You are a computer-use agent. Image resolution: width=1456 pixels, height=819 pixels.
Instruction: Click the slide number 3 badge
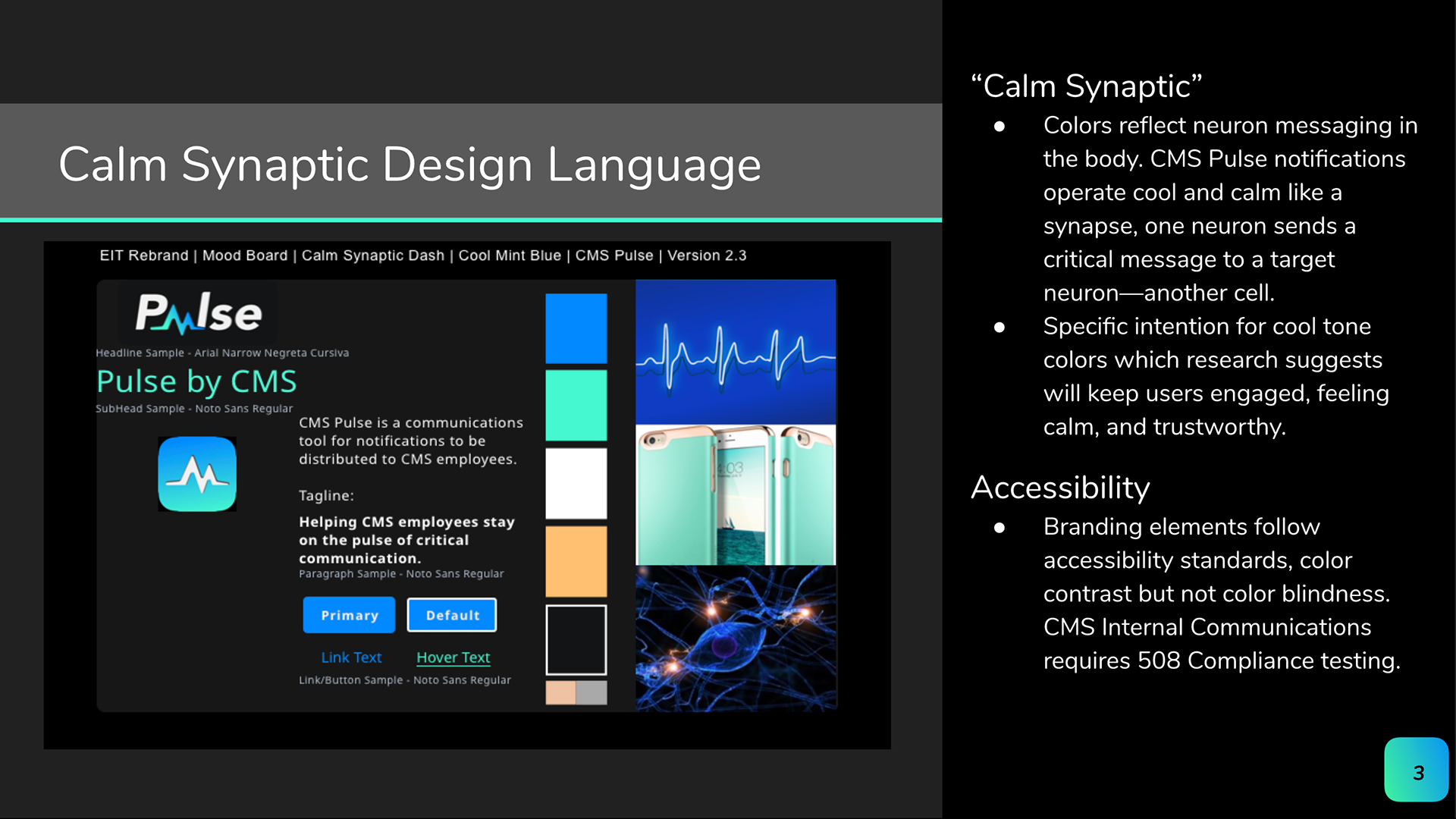[x=1417, y=770]
